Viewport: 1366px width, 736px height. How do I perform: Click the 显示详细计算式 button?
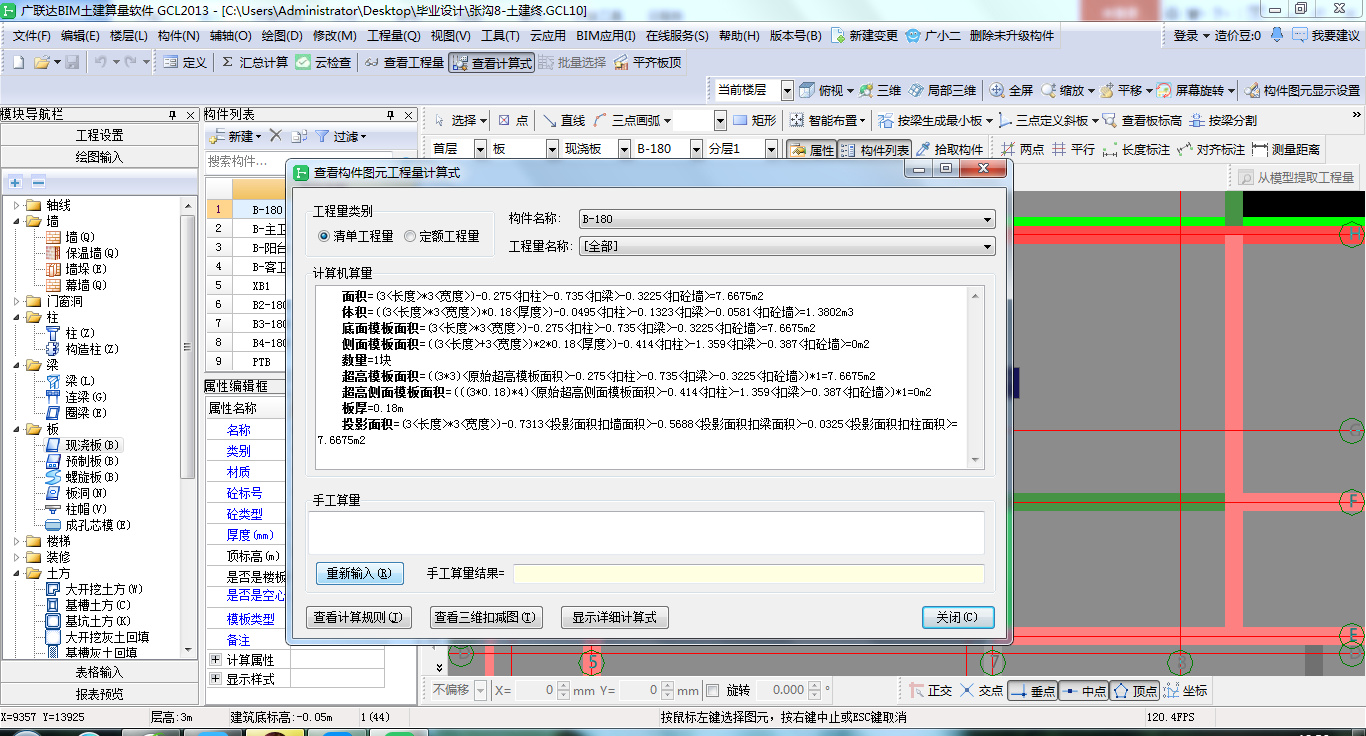click(614, 617)
